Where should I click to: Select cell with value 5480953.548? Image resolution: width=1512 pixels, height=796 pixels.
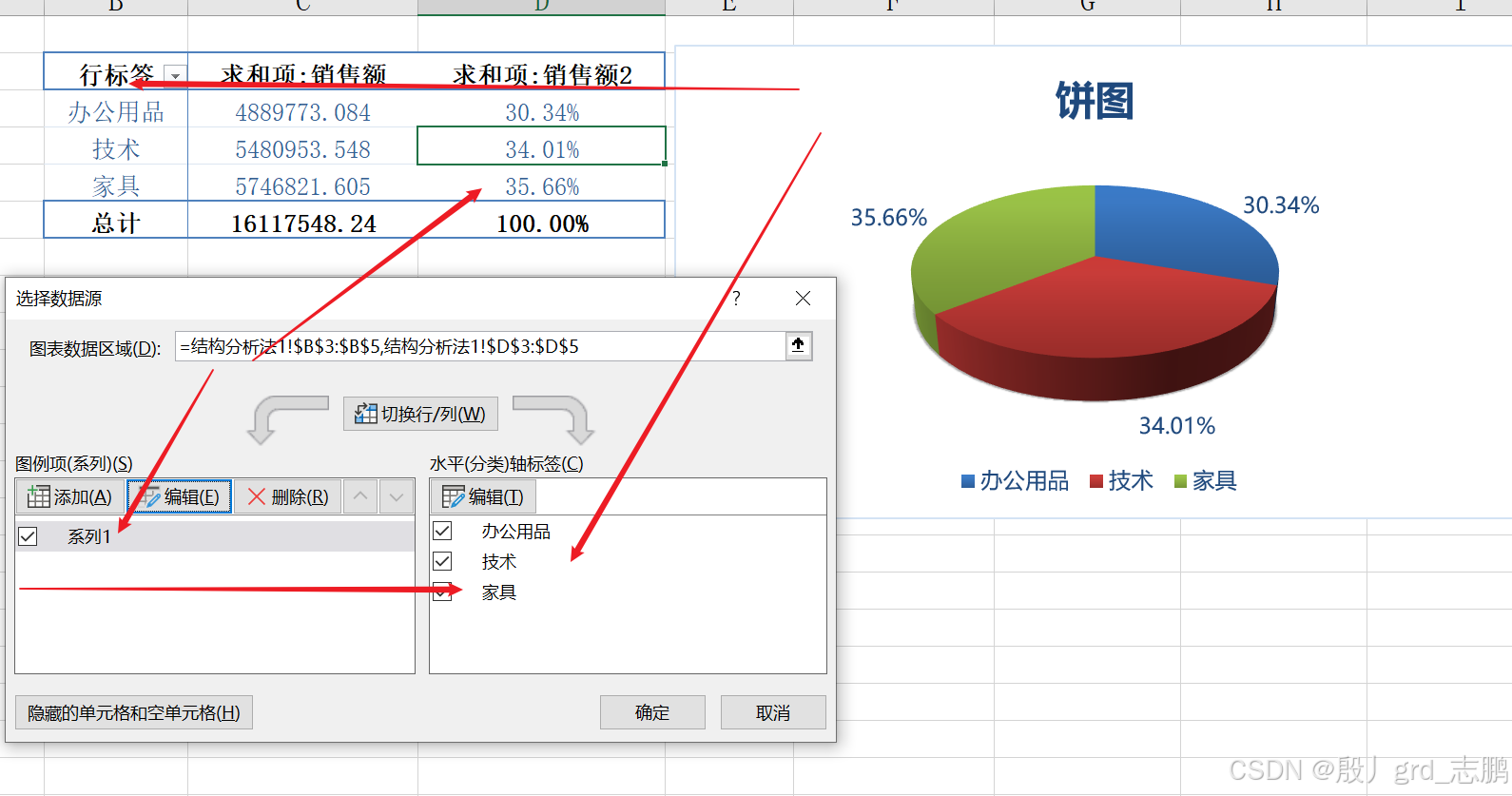[x=302, y=149]
